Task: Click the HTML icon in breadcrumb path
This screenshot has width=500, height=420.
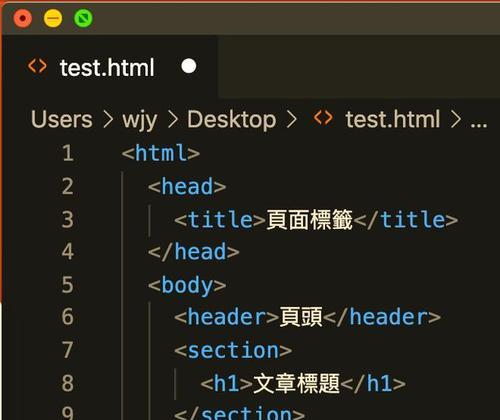Action: tap(323, 118)
